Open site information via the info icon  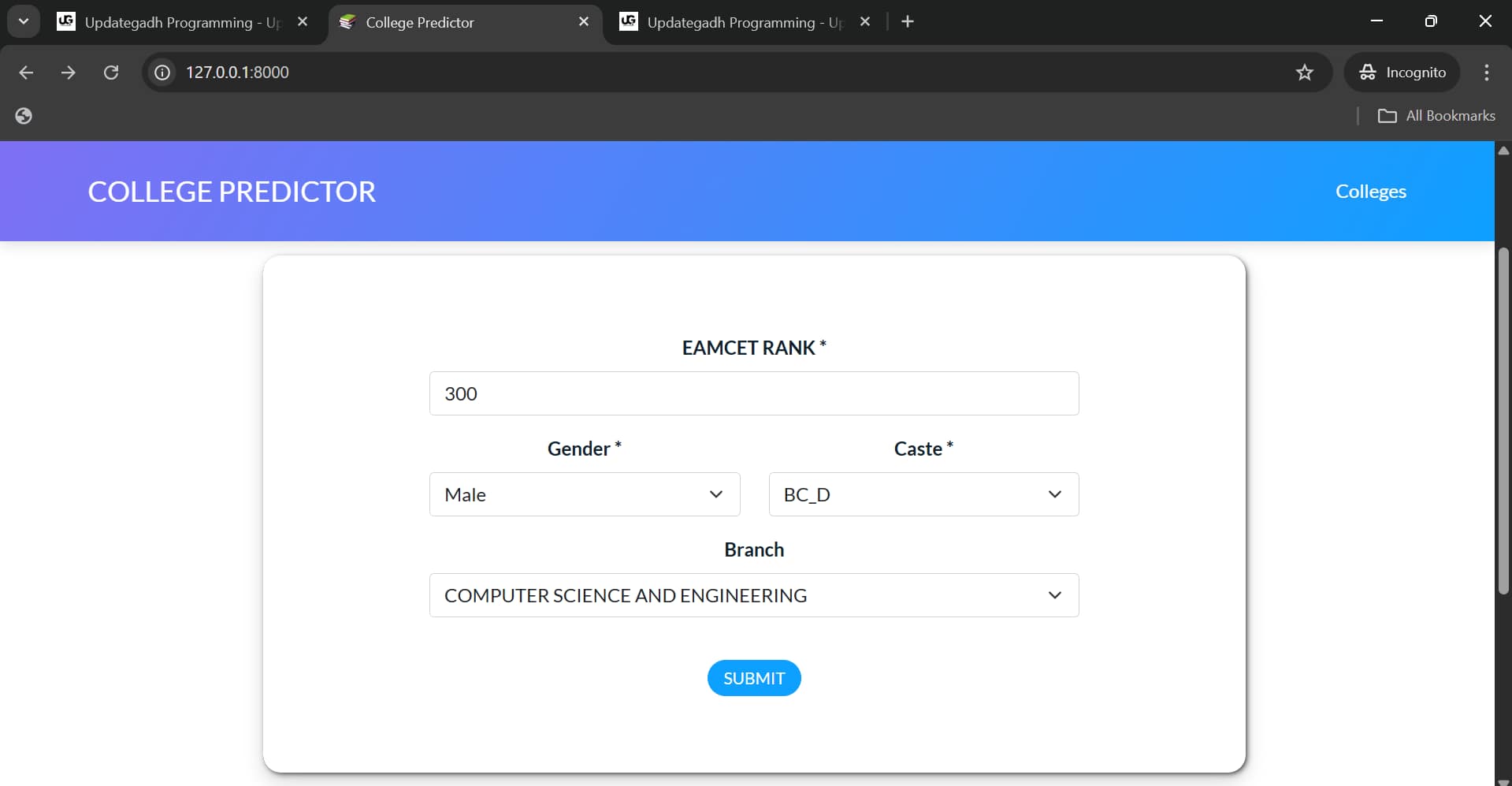coord(161,73)
